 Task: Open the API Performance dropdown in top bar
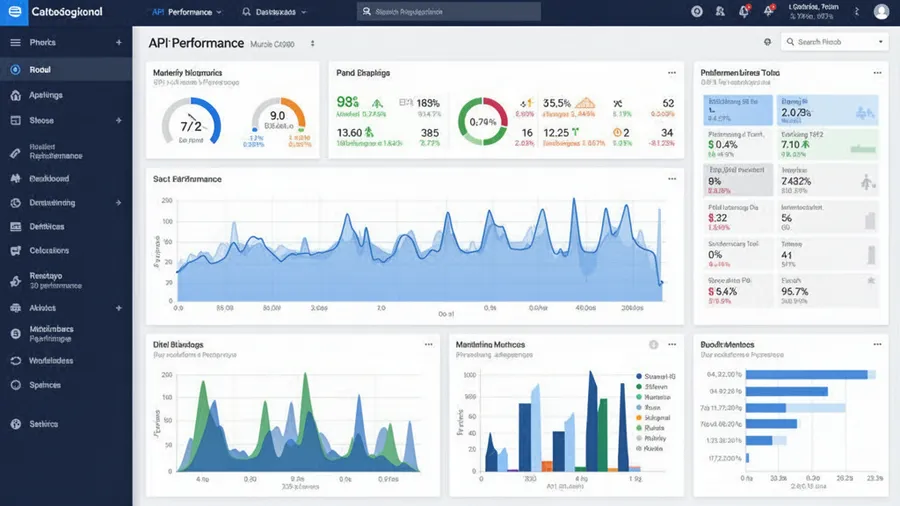[x=186, y=12]
